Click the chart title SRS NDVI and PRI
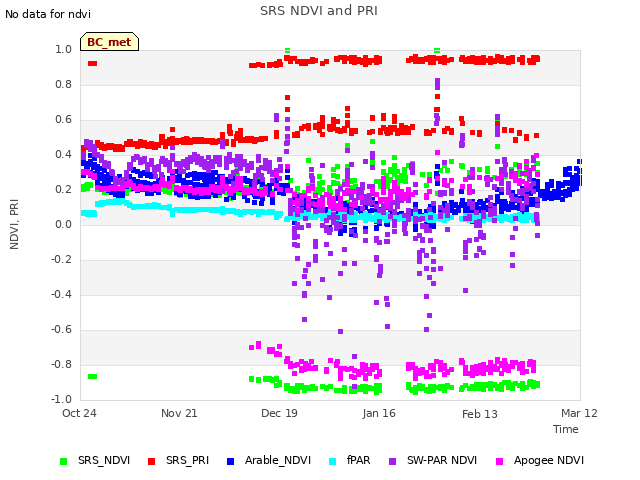Image resolution: width=640 pixels, height=480 pixels. [319, 11]
